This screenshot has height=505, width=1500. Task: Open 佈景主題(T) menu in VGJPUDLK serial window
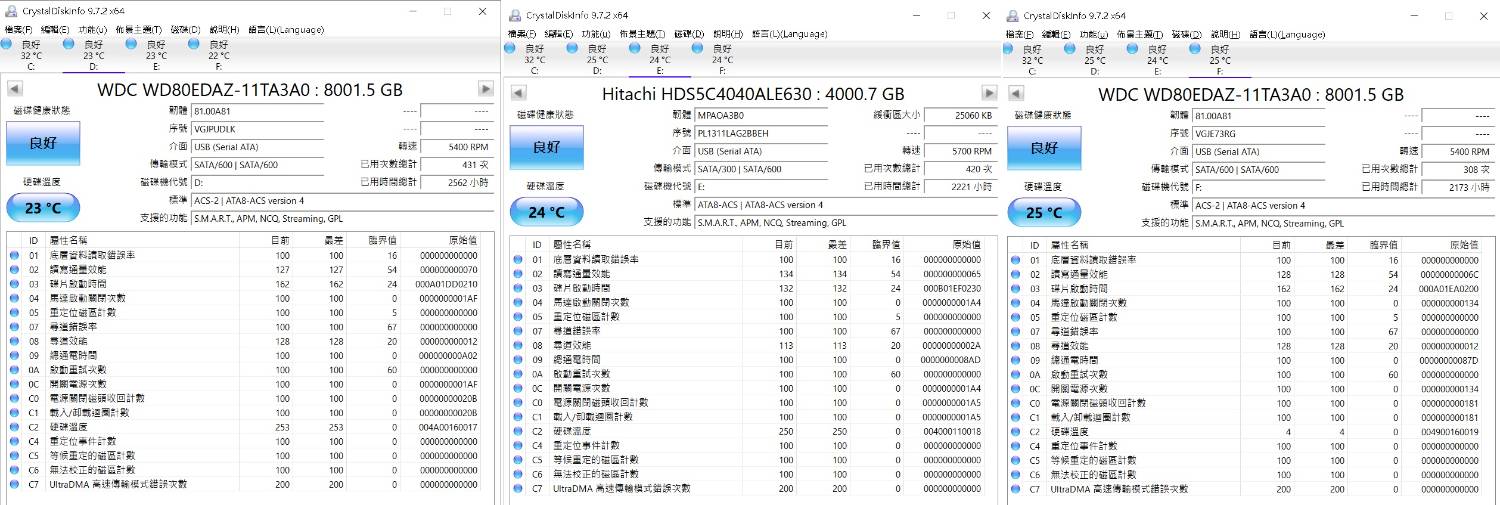tap(138, 30)
